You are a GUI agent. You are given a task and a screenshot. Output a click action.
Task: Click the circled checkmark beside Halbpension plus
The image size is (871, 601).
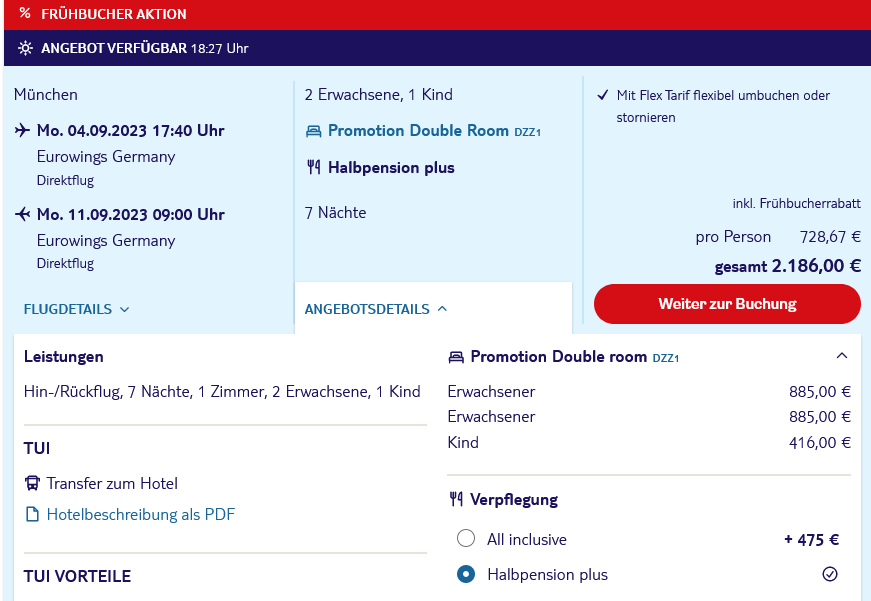click(830, 574)
